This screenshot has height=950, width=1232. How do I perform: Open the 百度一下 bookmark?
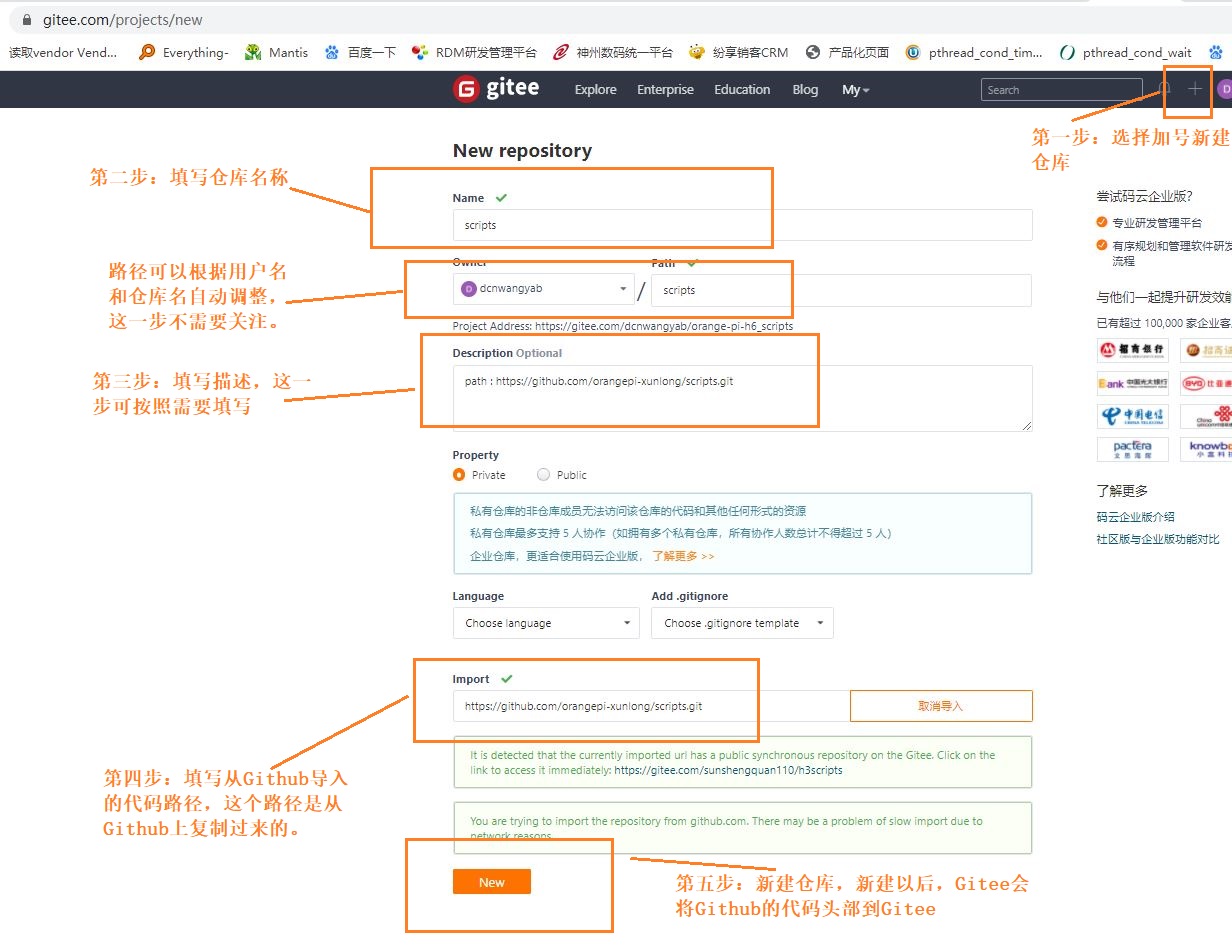[360, 52]
